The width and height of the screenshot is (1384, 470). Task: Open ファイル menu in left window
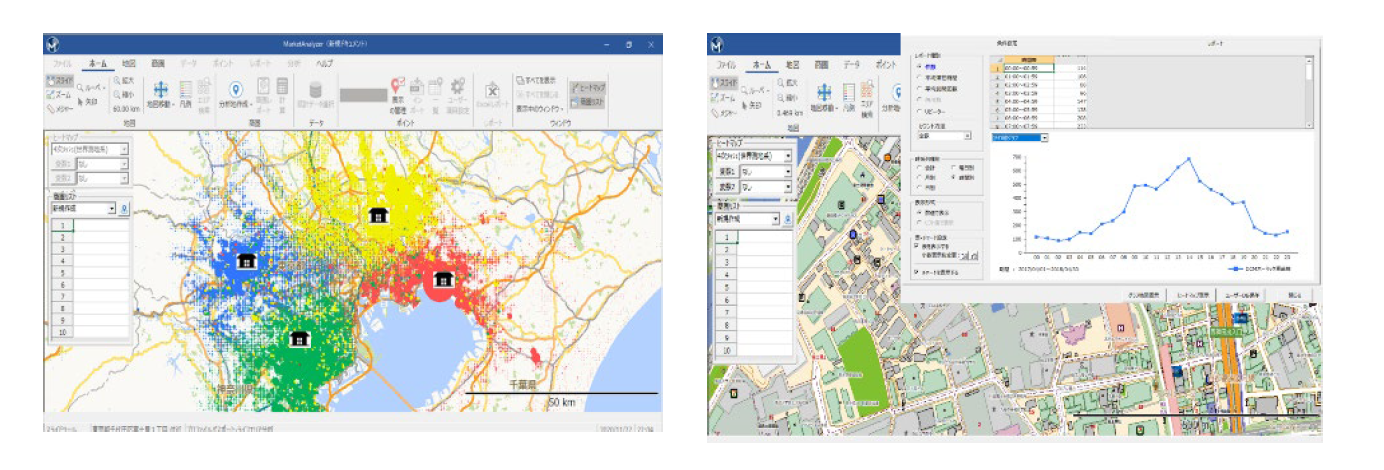point(63,62)
